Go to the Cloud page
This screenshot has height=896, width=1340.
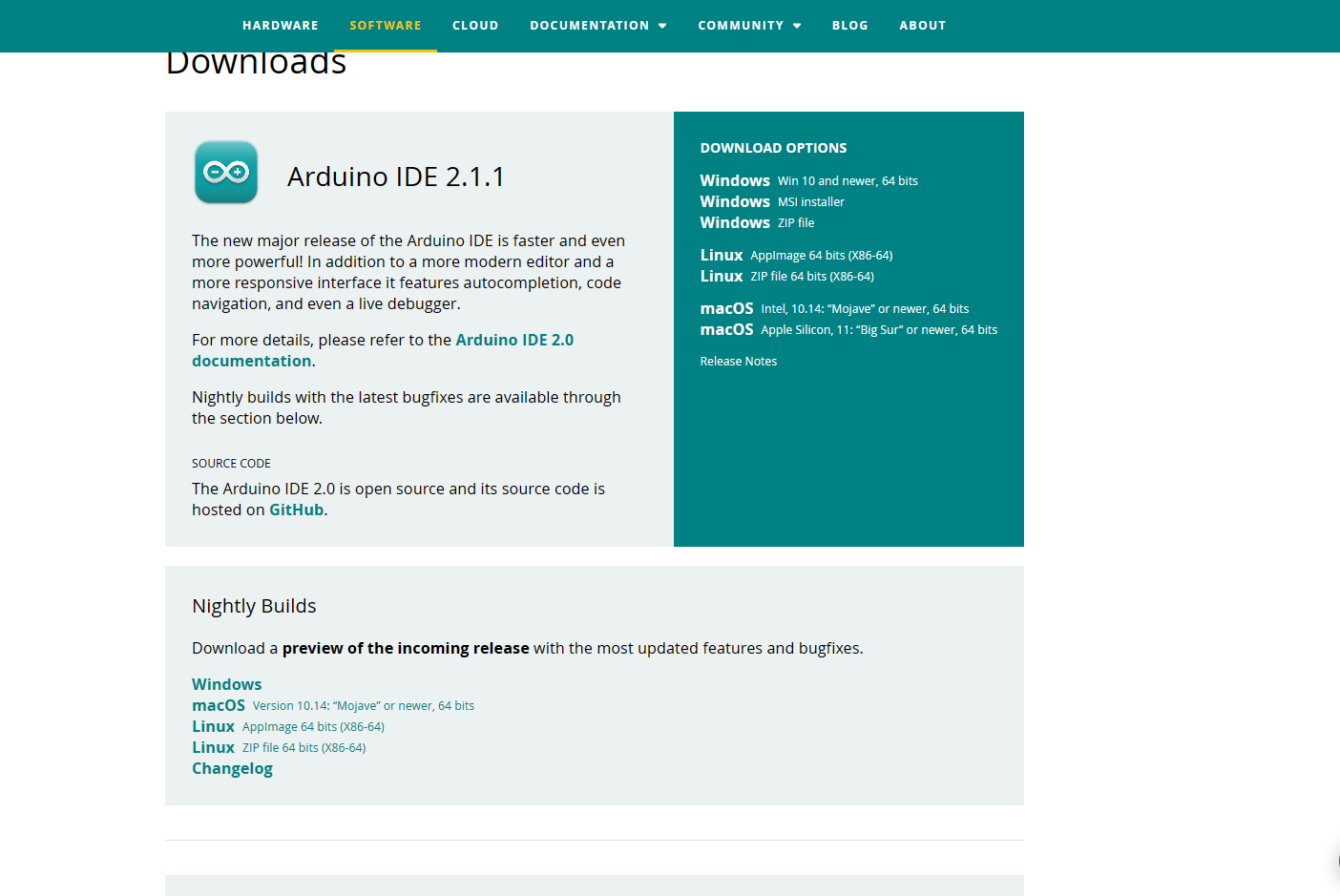tap(475, 26)
